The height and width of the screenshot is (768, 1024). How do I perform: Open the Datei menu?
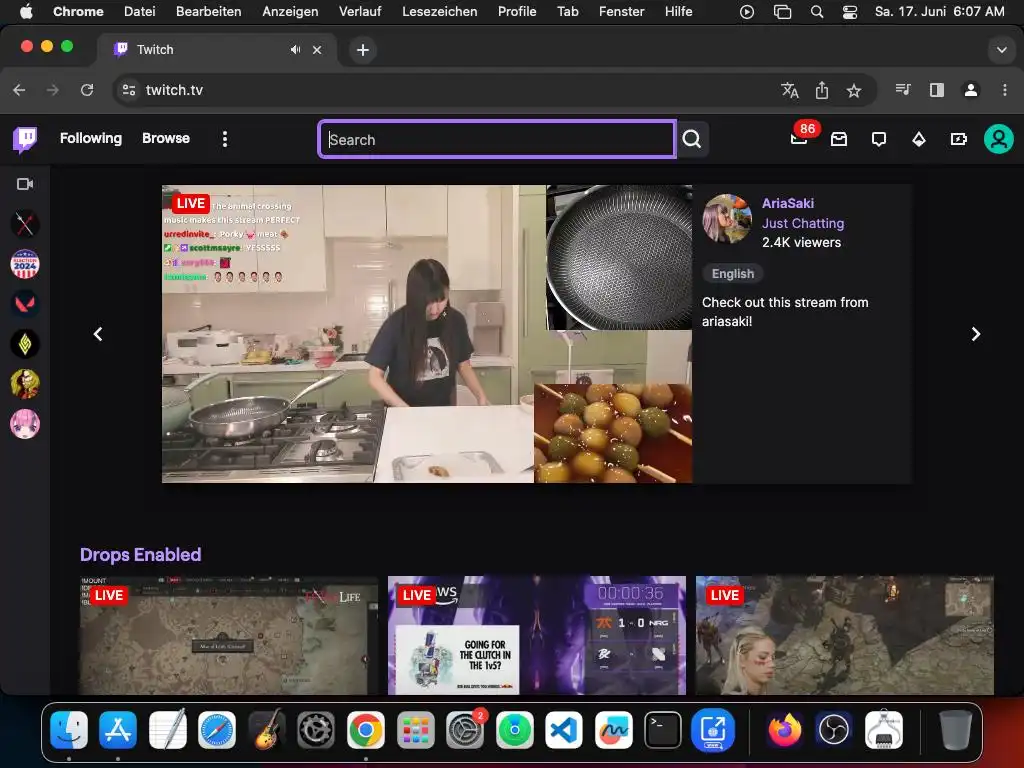click(x=140, y=12)
